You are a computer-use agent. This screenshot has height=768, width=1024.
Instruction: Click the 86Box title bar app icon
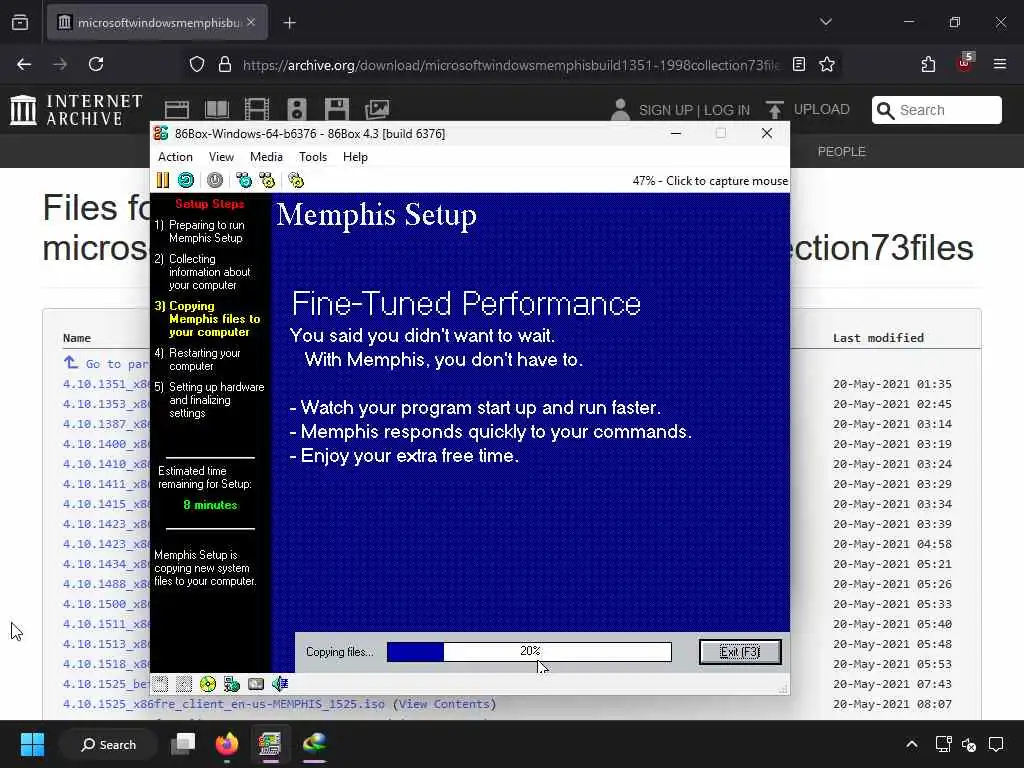(x=161, y=133)
